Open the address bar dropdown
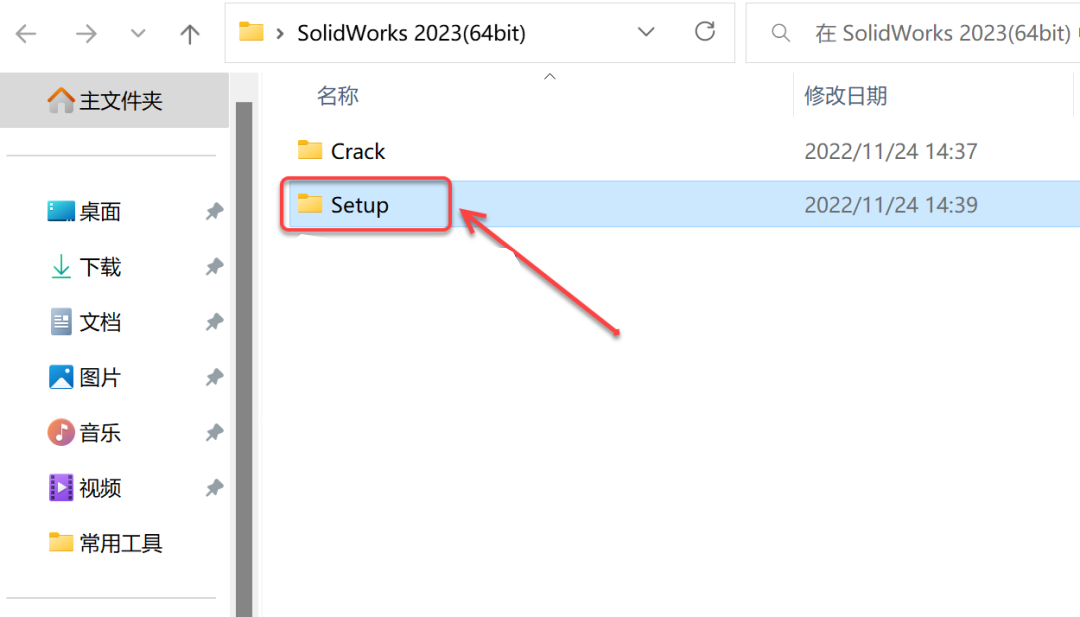 click(x=646, y=32)
